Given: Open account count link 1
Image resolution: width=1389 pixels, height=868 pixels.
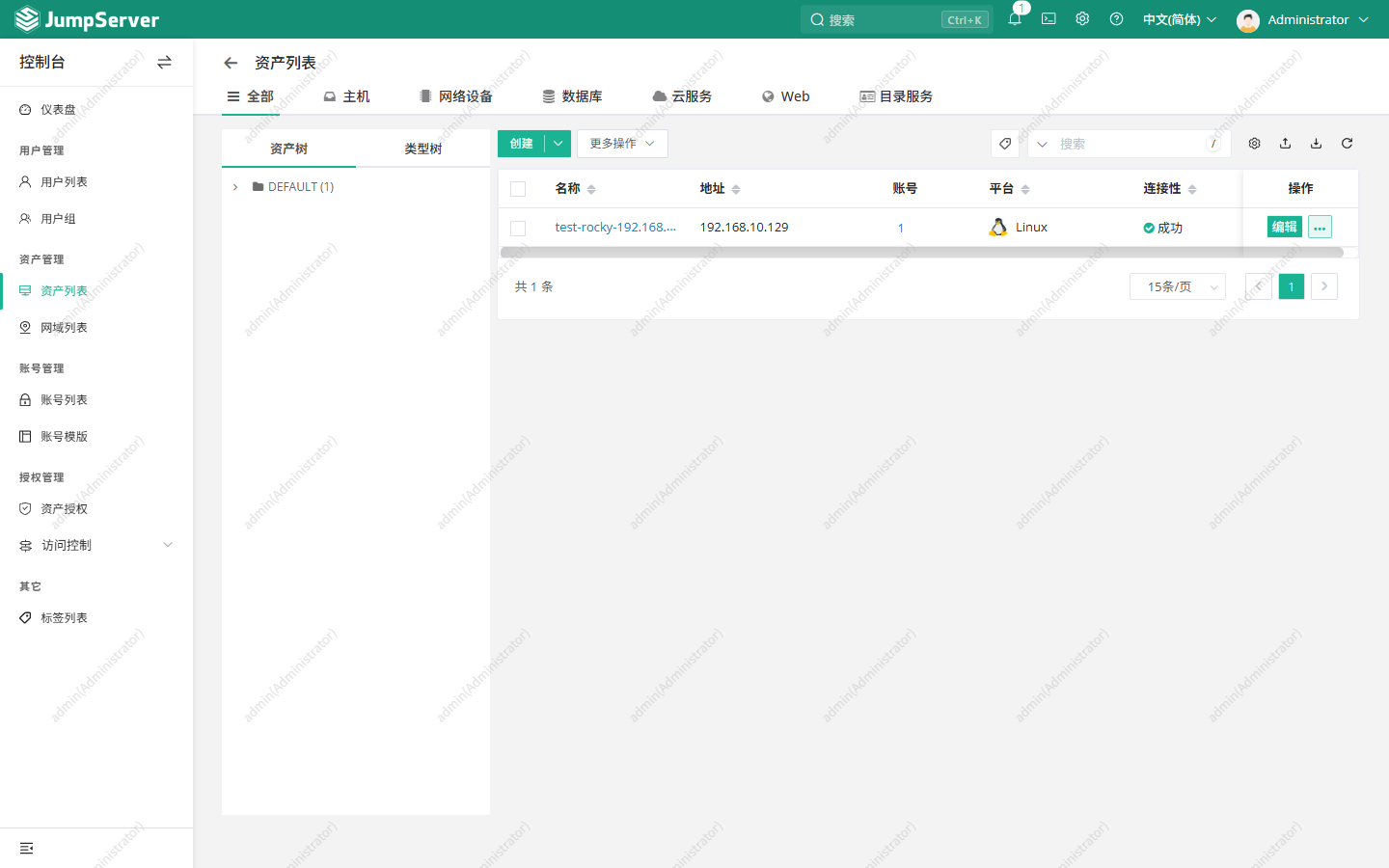Looking at the screenshot, I should tap(901, 229).
